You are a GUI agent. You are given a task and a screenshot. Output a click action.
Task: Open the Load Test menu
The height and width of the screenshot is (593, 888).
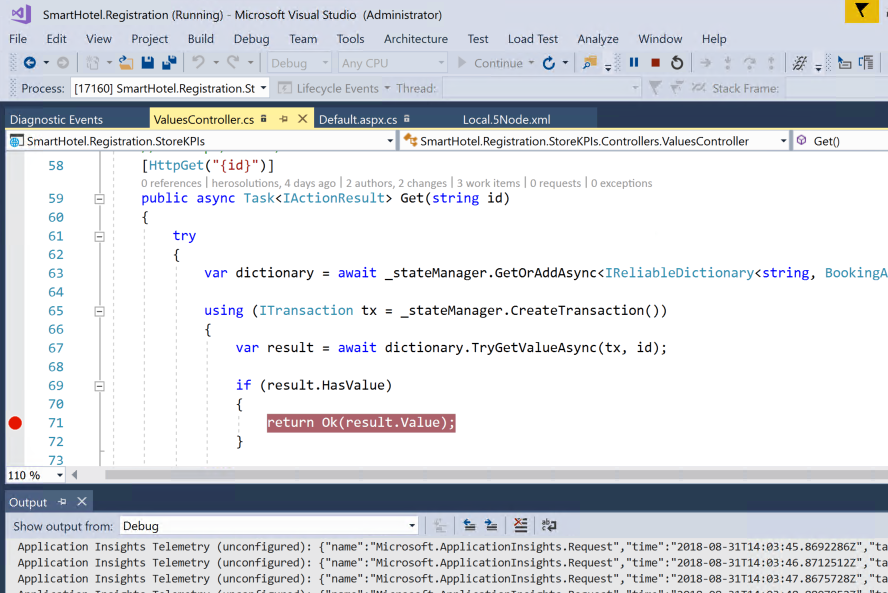(x=532, y=39)
